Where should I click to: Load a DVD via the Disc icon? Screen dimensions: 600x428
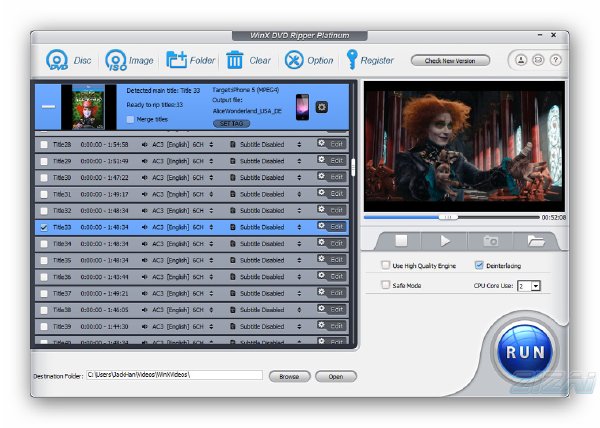tap(57, 60)
